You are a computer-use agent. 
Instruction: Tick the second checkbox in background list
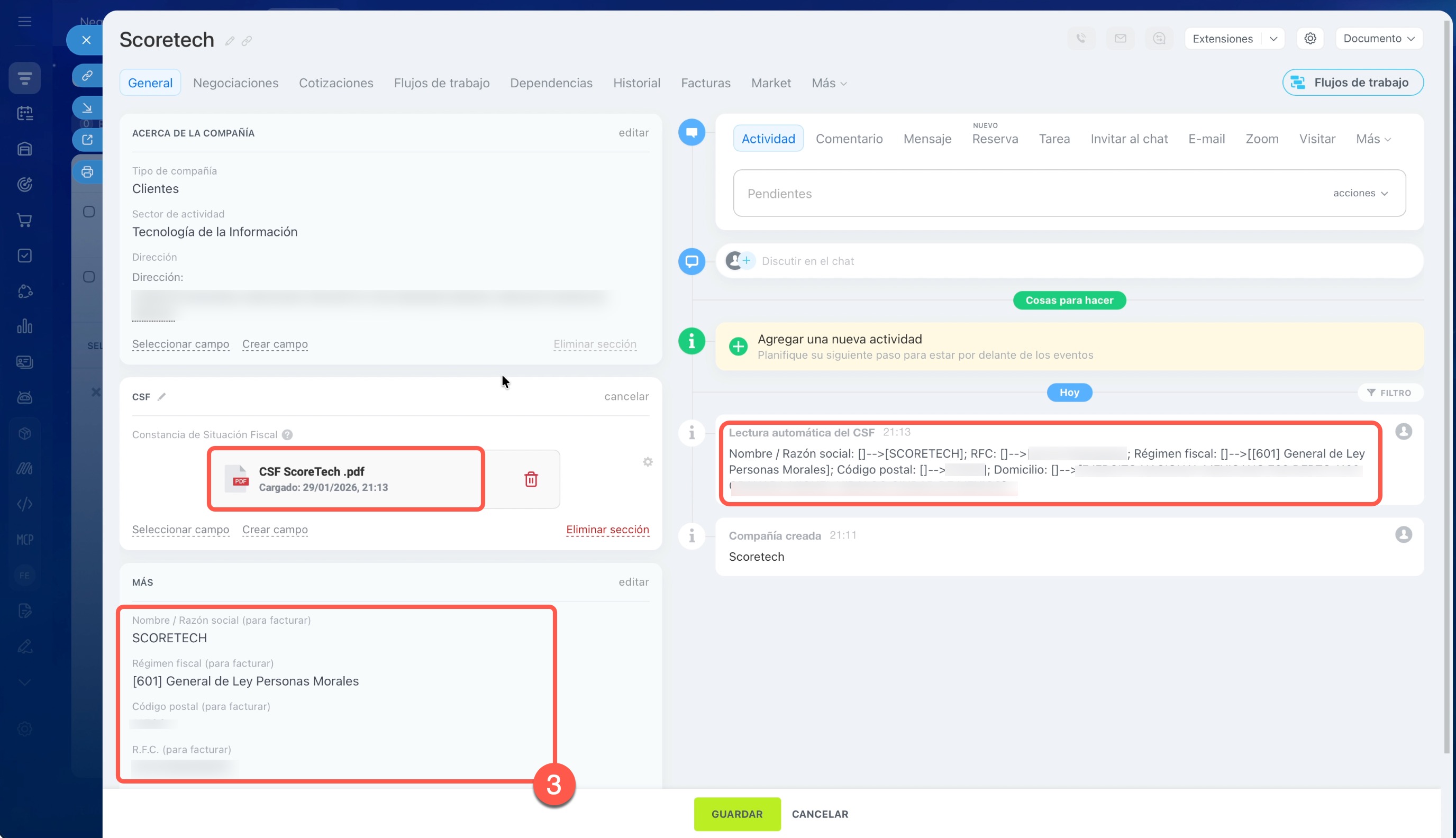point(89,277)
